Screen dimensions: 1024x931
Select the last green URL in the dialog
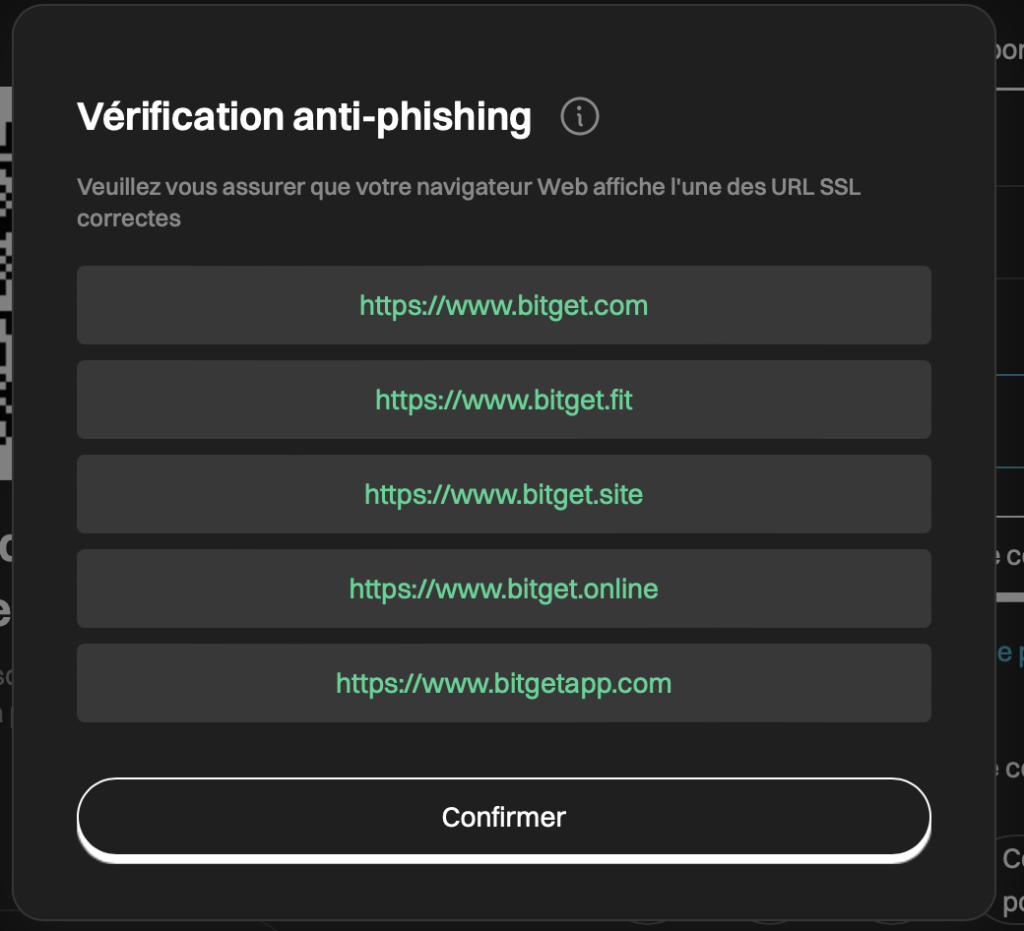click(x=503, y=683)
